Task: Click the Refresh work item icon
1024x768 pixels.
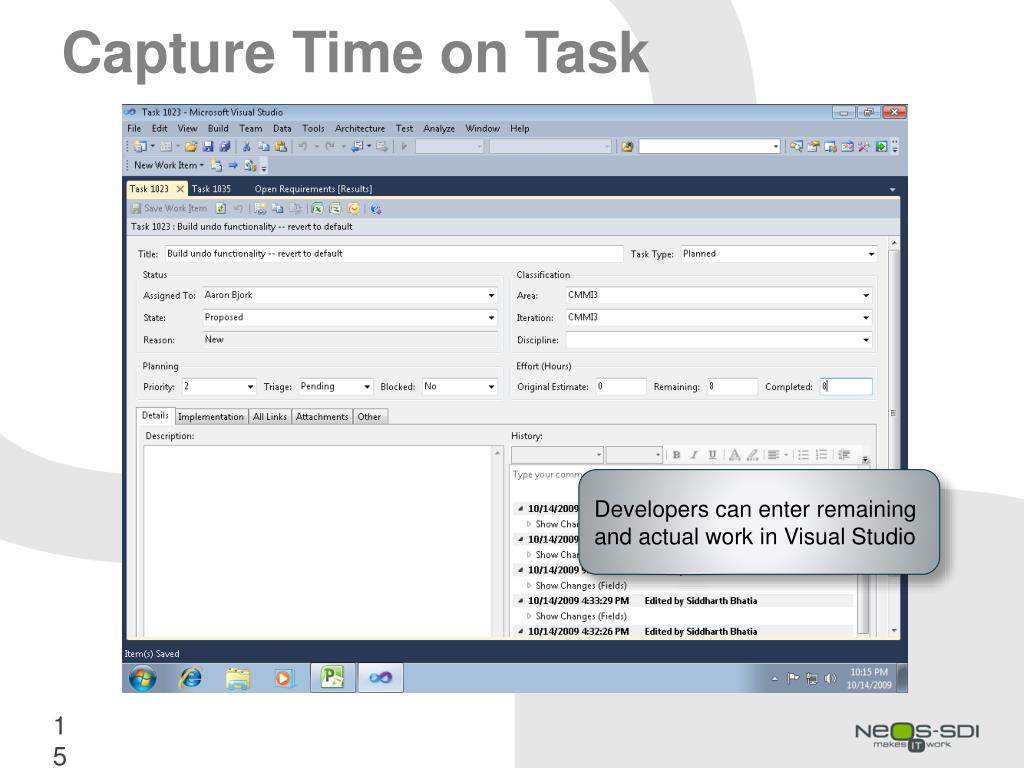Action: (221, 209)
